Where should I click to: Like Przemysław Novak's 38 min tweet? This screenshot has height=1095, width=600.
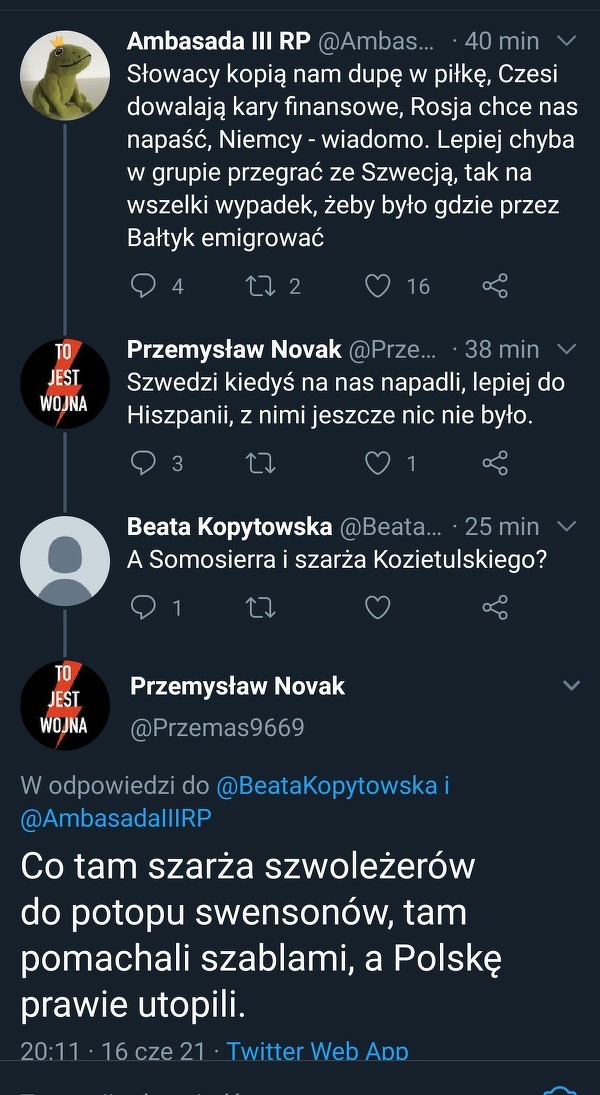click(x=377, y=463)
